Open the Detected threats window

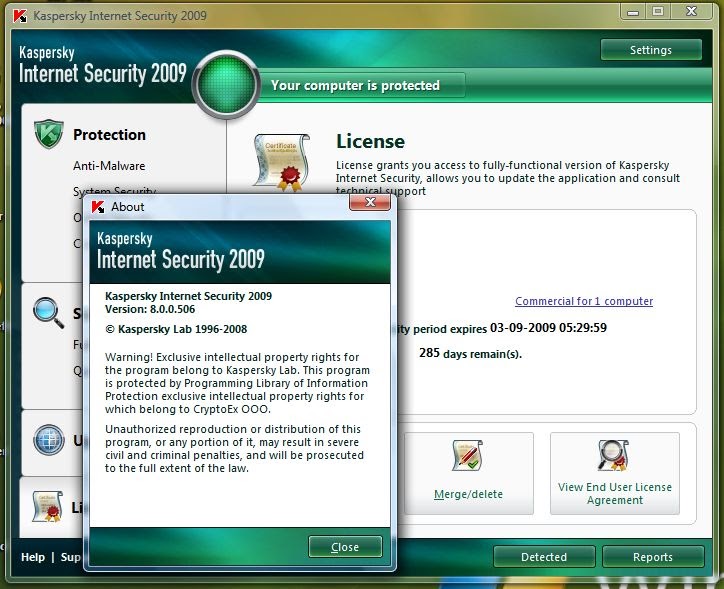pyautogui.click(x=544, y=557)
